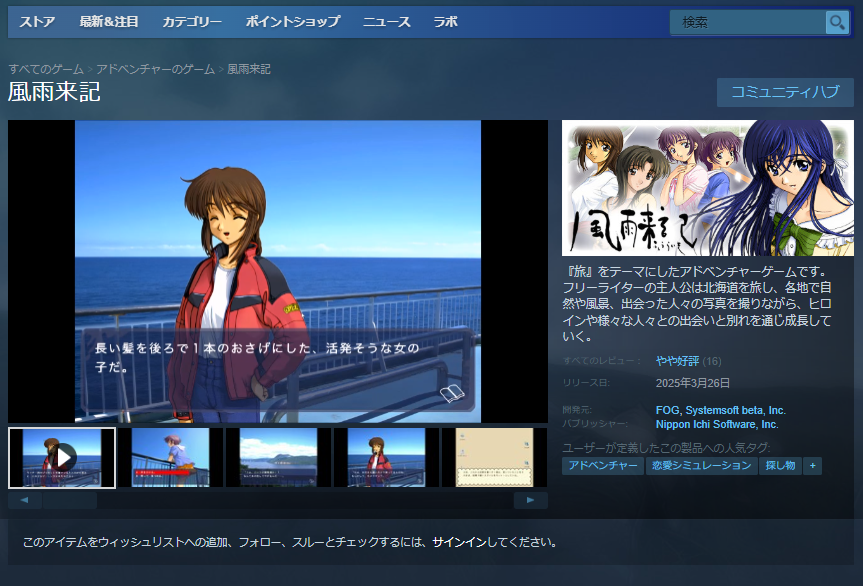The width and height of the screenshot is (863, 586).
Task: Open developer FOG link
Action: [668, 410]
